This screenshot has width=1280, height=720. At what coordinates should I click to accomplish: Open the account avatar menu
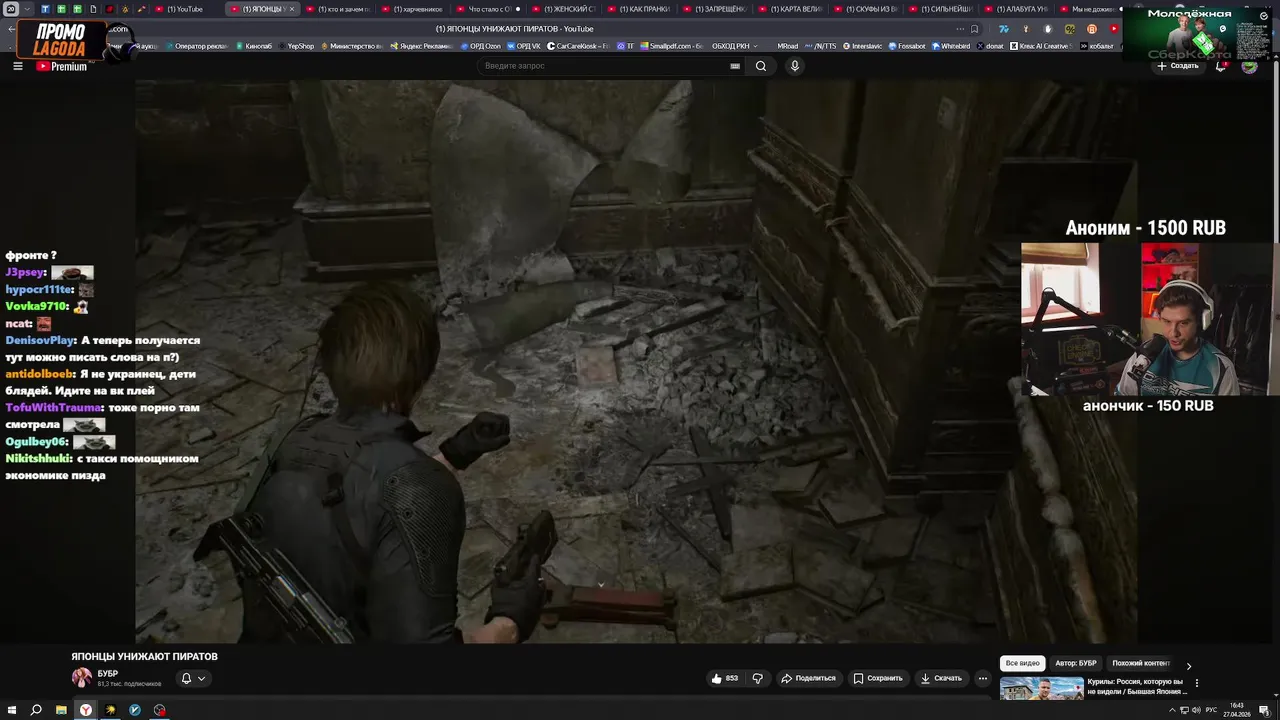point(1249,66)
